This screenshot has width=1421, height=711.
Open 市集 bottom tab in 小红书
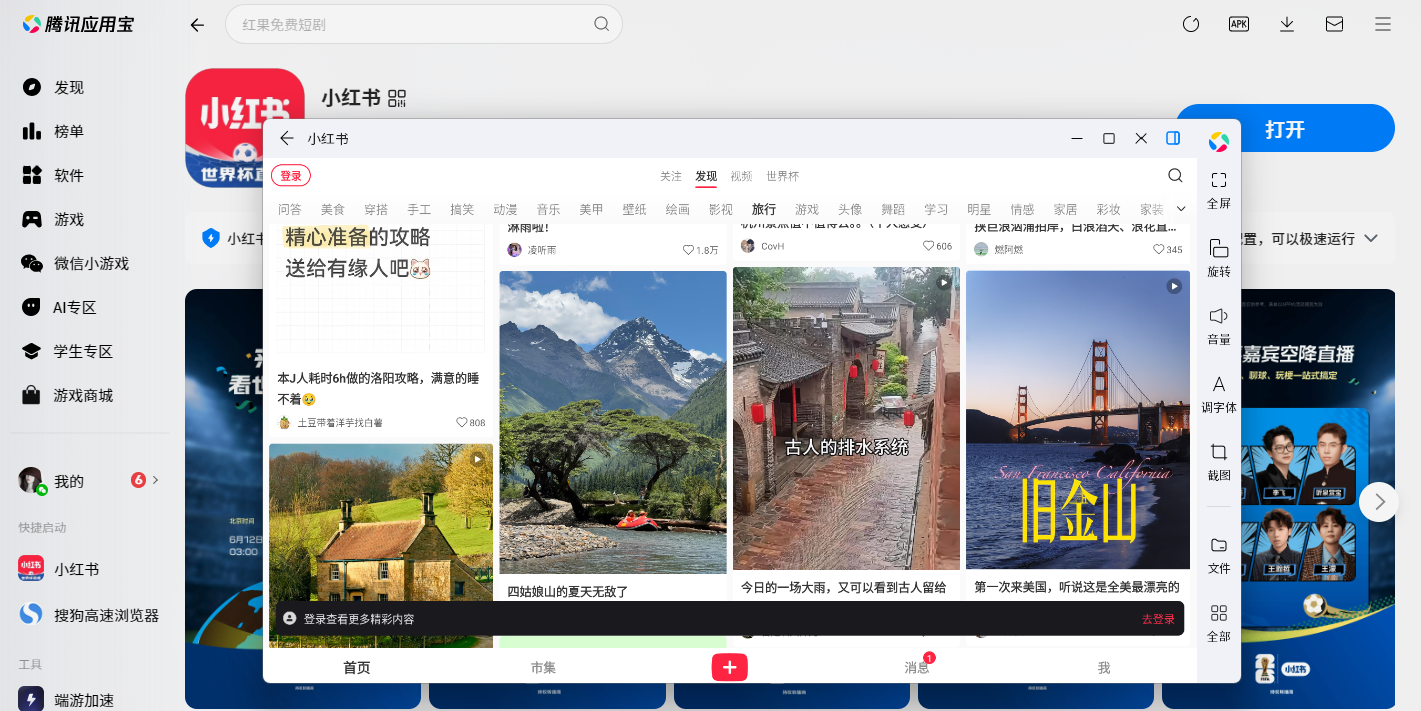(543, 667)
